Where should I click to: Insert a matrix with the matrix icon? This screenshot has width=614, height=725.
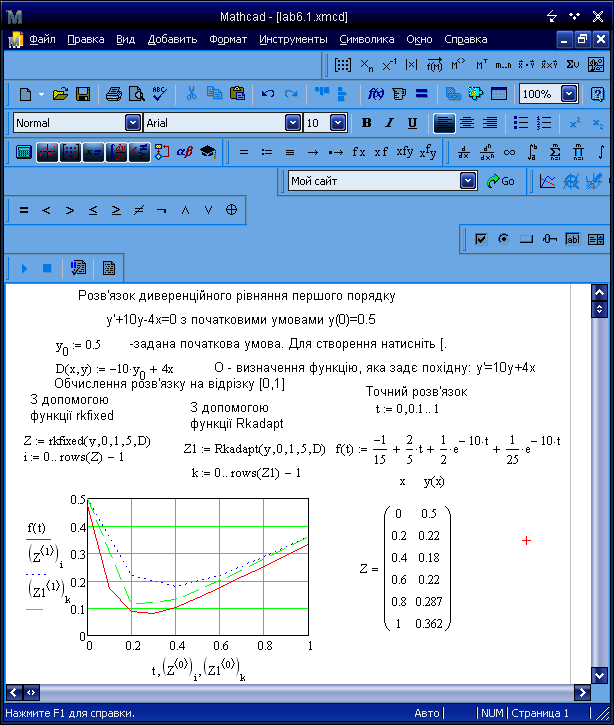coord(343,65)
